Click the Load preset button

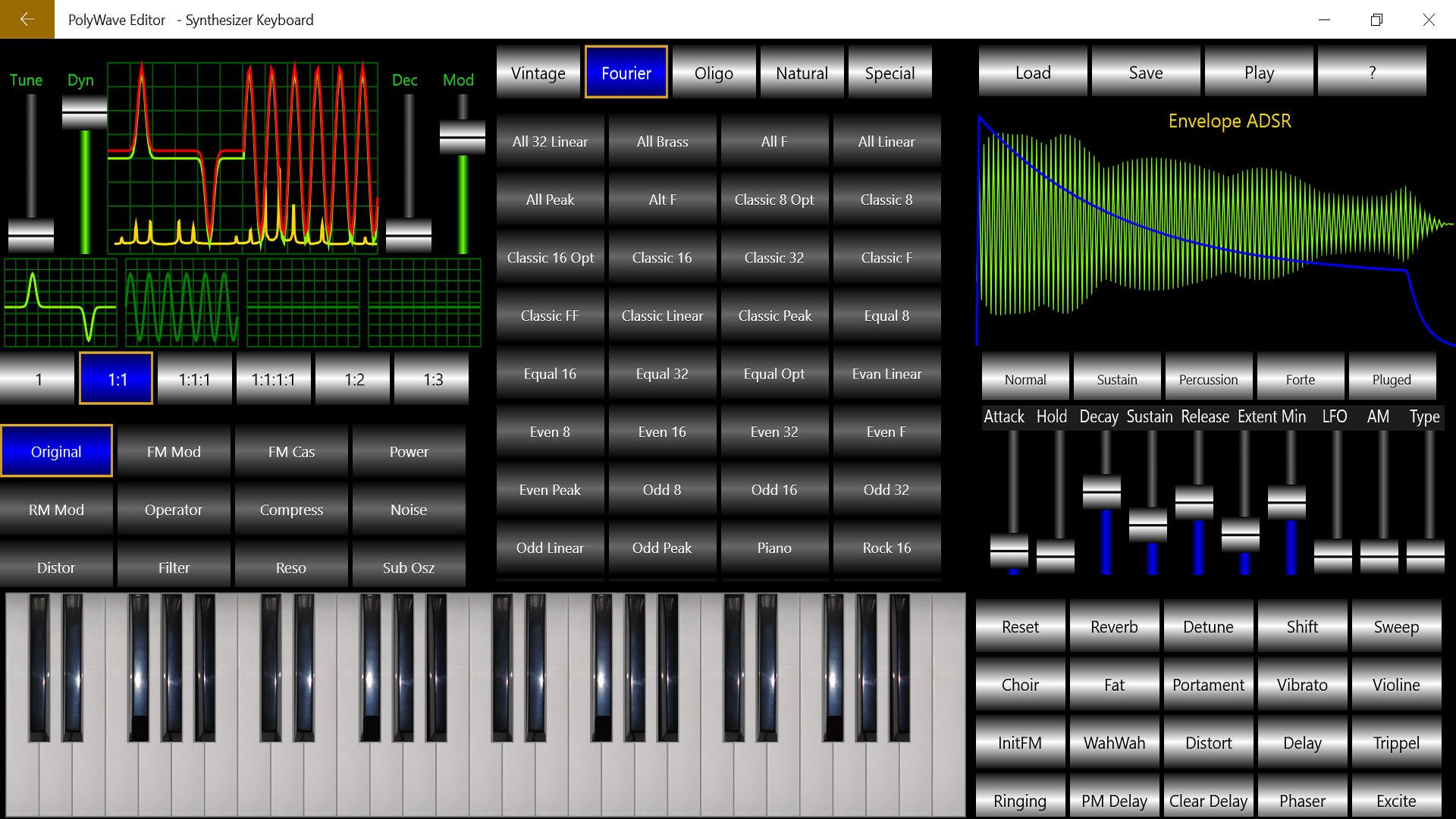click(x=1033, y=72)
